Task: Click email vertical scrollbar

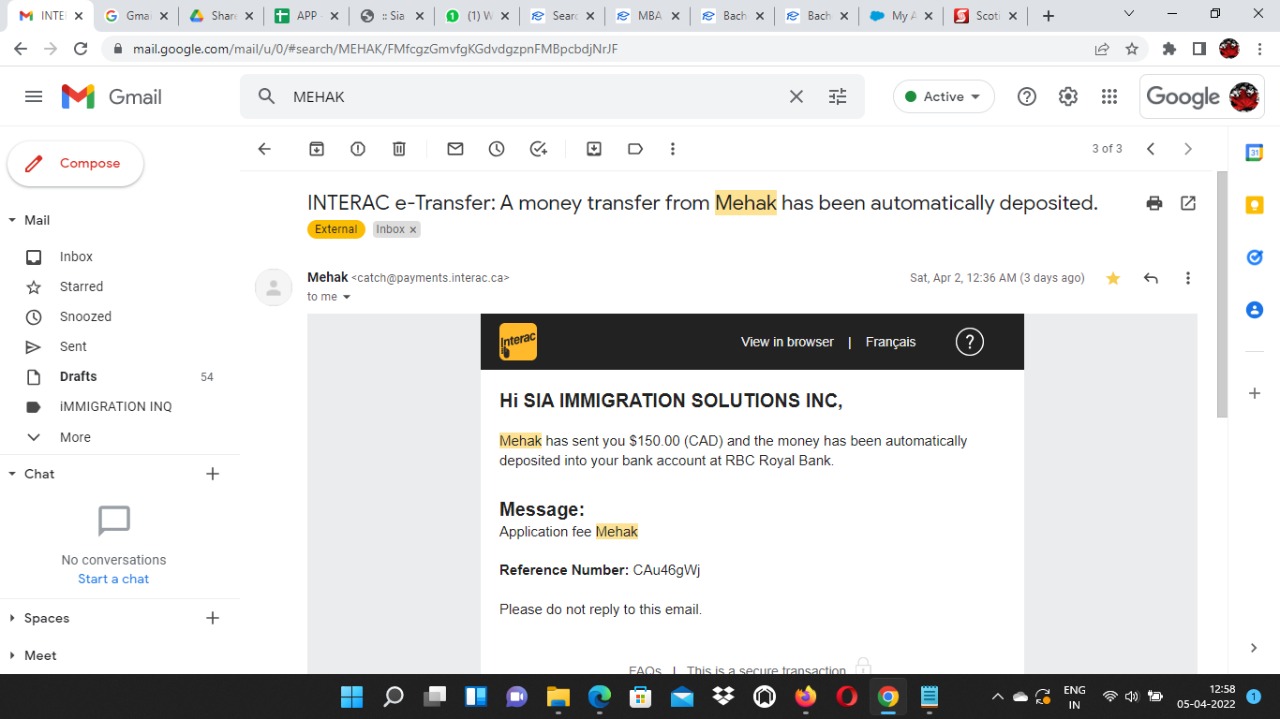Action: coord(1222,295)
